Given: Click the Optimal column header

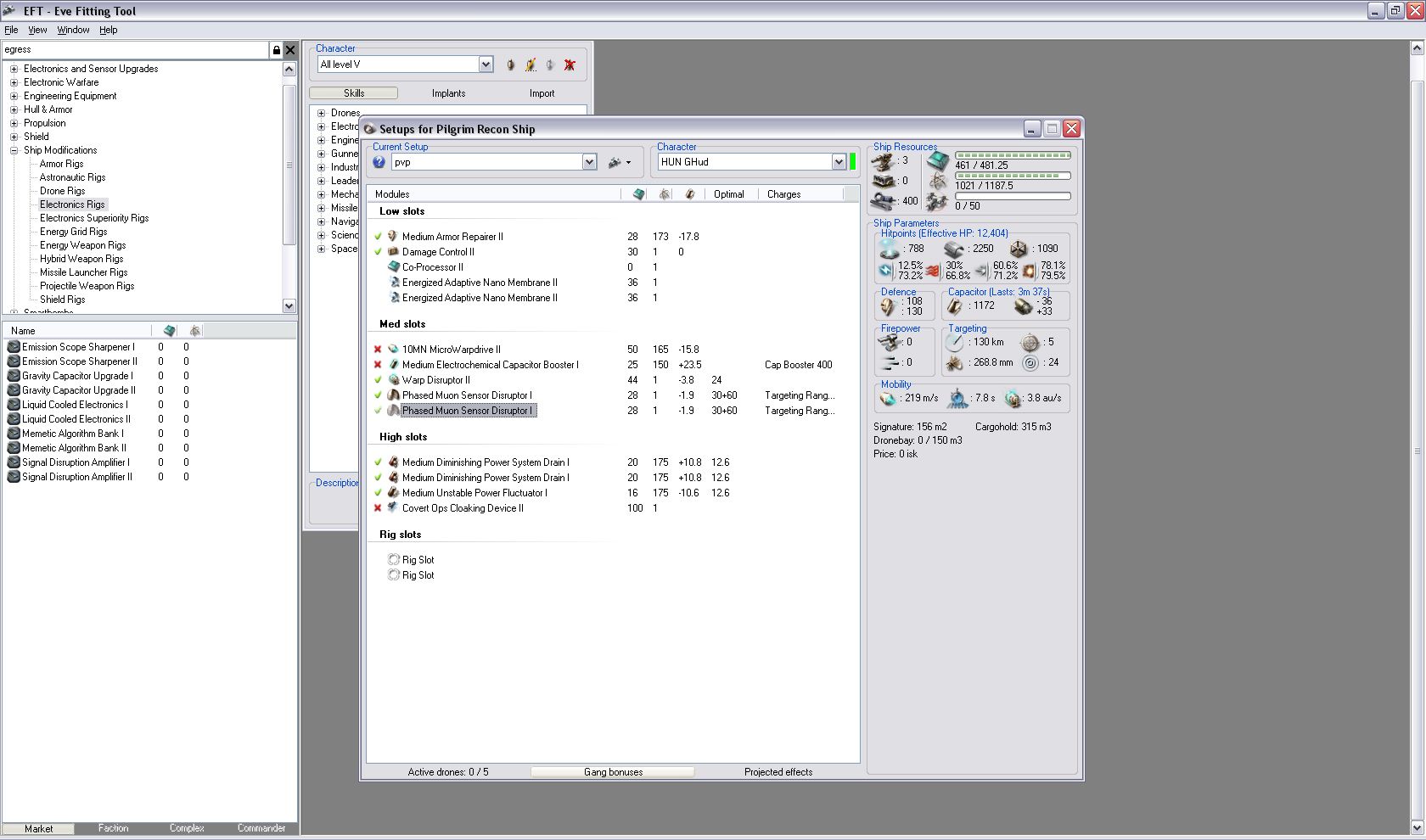Looking at the screenshot, I should (x=729, y=194).
